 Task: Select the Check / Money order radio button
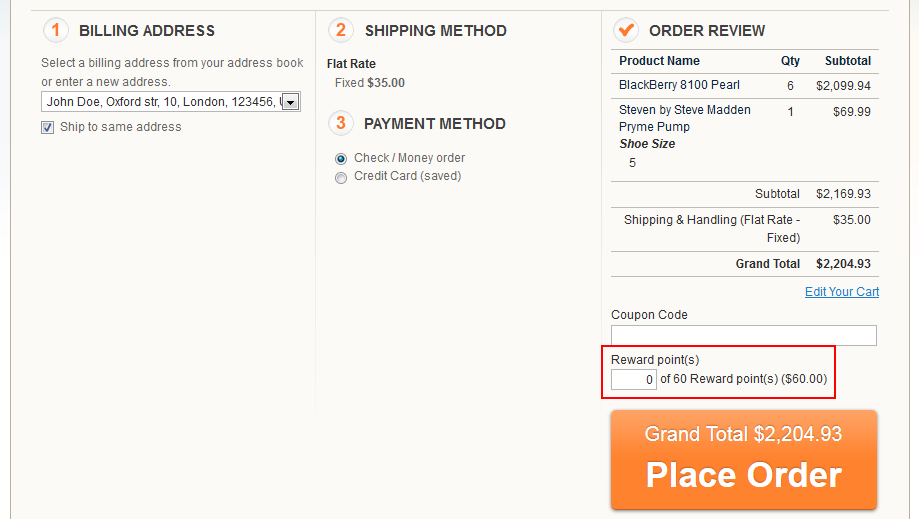pyautogui.click(x=341, y=159)
